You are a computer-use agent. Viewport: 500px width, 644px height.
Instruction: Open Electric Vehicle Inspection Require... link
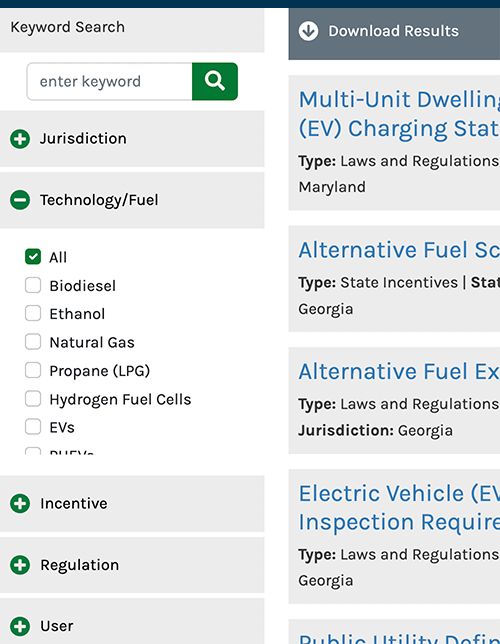[x=399, y=507]
